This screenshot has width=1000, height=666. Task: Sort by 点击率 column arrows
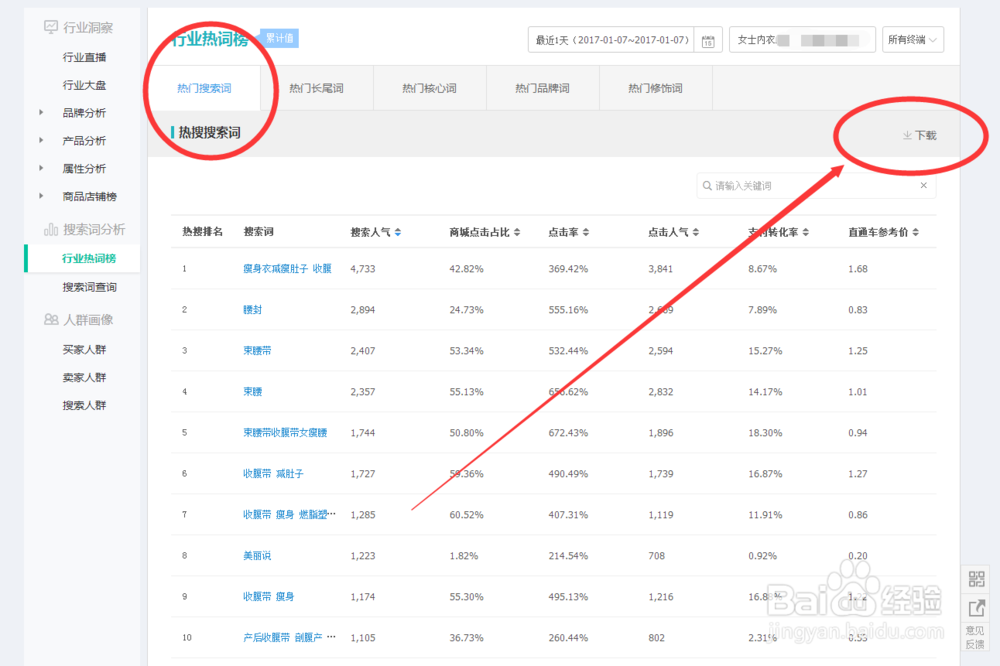(x=585, y=232)
